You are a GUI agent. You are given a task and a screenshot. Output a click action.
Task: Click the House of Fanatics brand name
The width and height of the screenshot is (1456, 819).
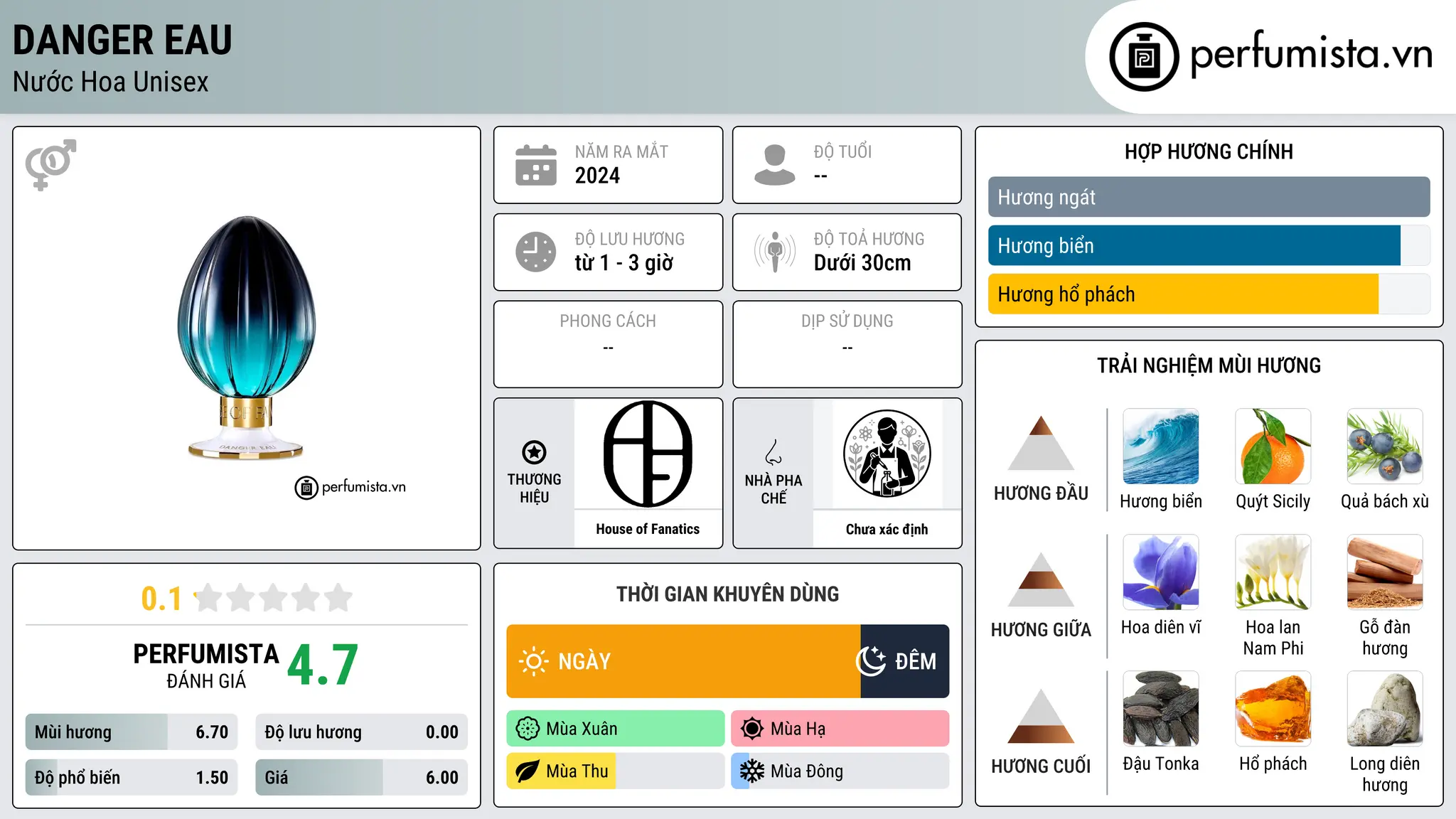648,529
